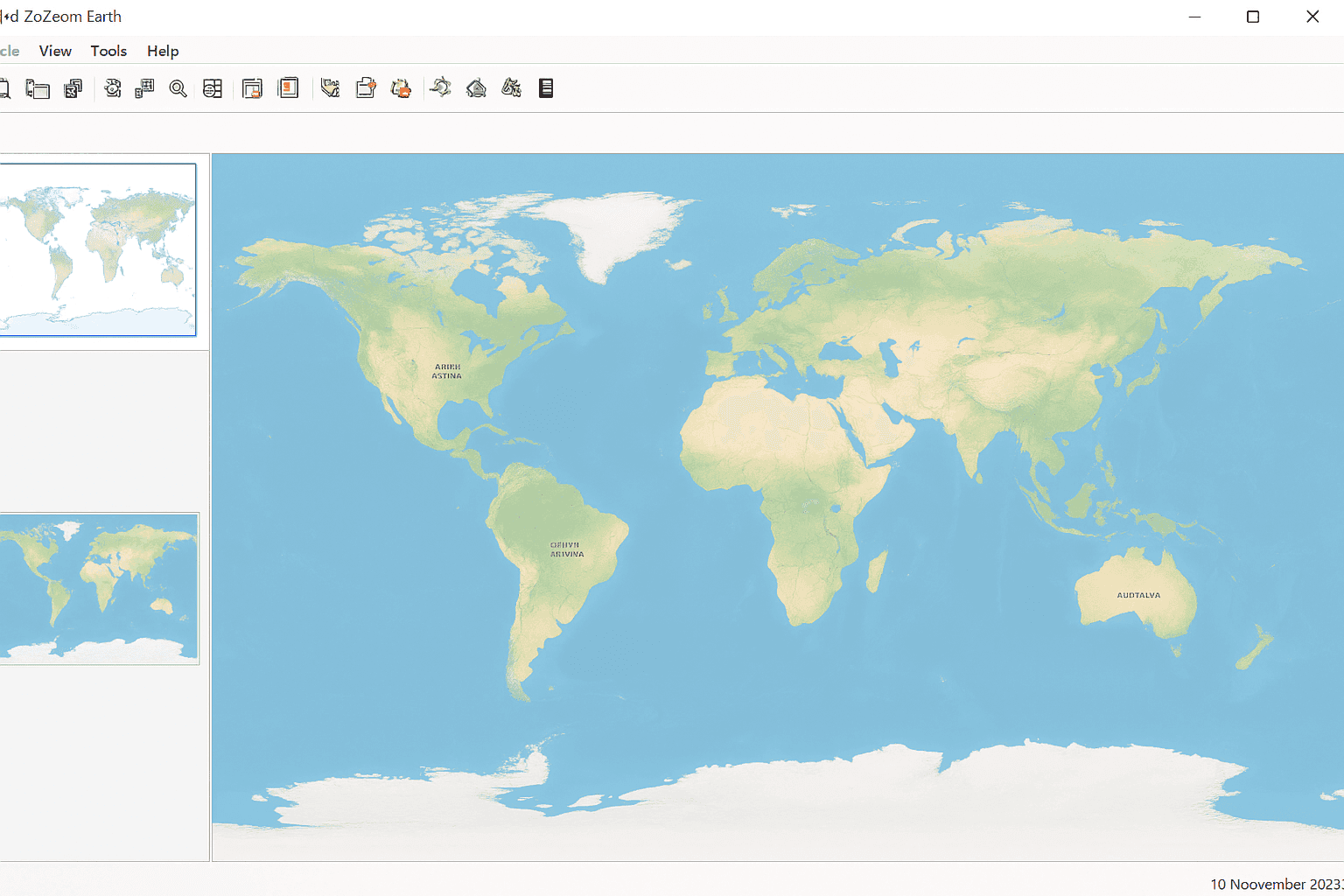This screenshot has width=1344, height=896.
Task: Click the map tag toolbar icon
Action: click(x=330, y=88)
